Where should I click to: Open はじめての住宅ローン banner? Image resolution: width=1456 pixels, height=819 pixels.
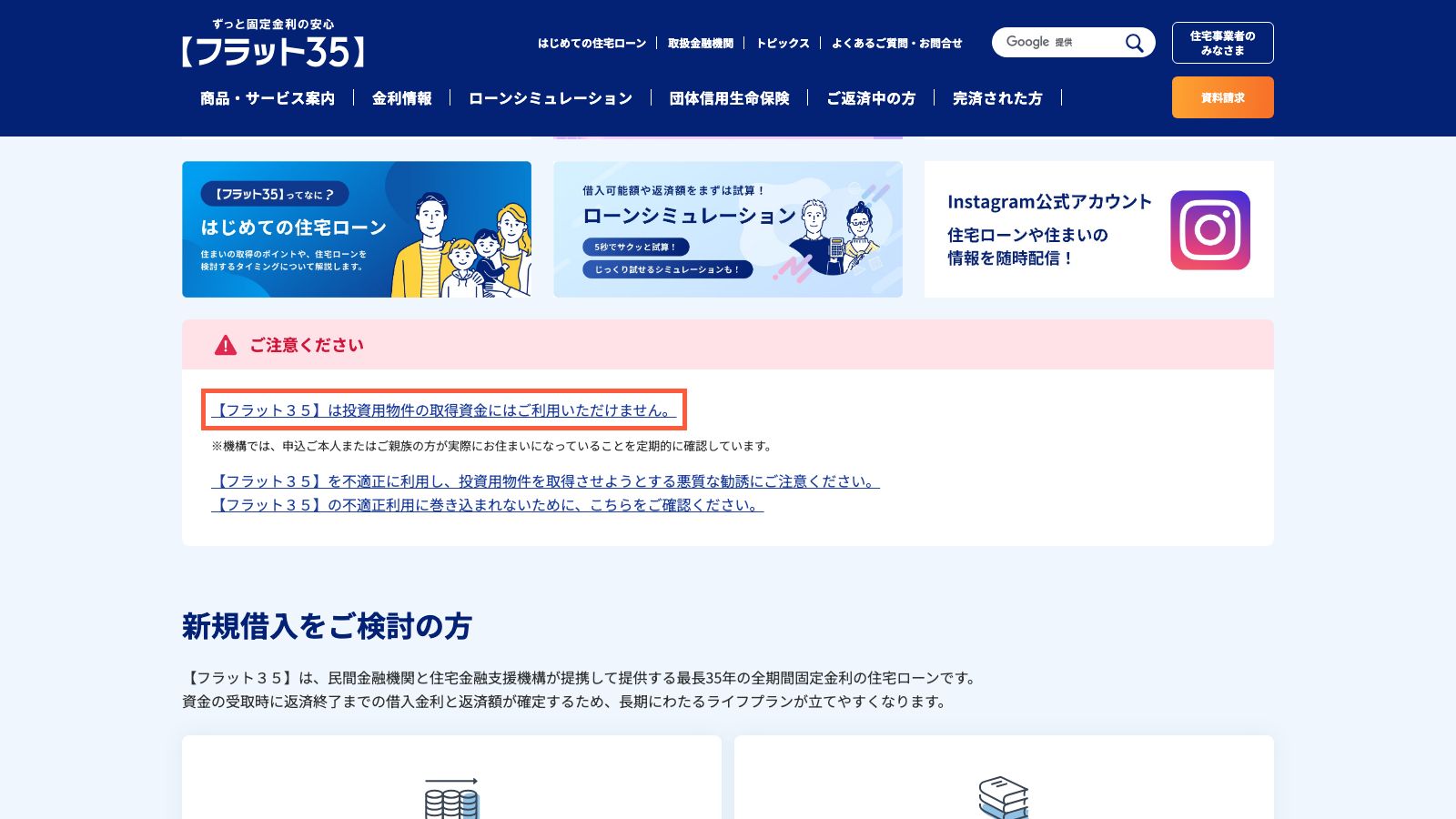point(357,229)
